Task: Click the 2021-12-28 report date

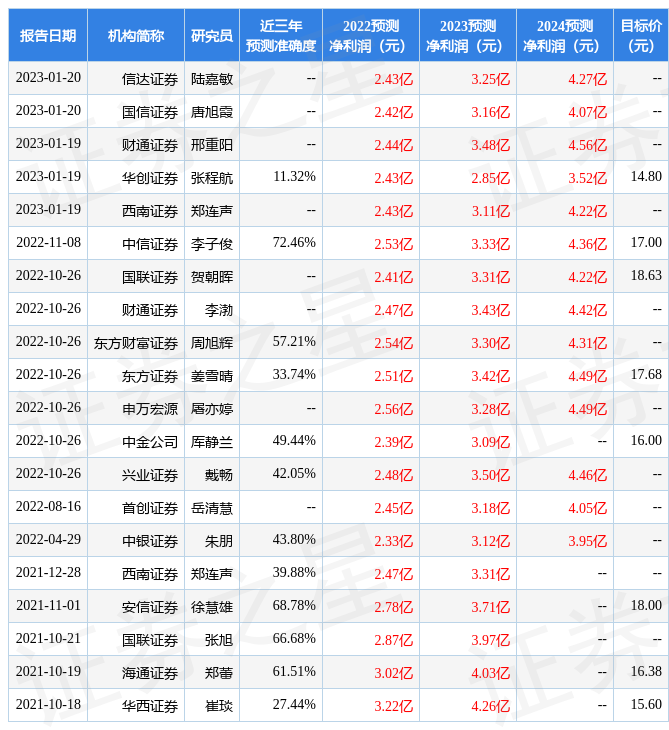Action: pos(48,573)
